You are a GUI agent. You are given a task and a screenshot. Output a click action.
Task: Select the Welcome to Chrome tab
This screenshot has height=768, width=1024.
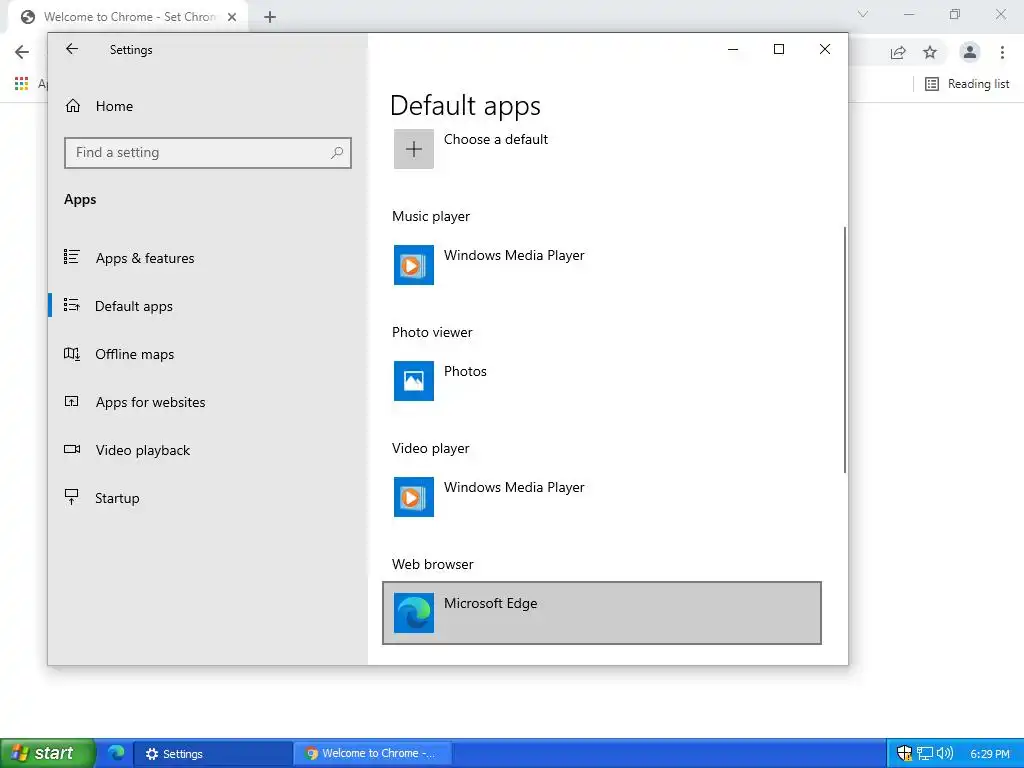(x=129, y=17)
